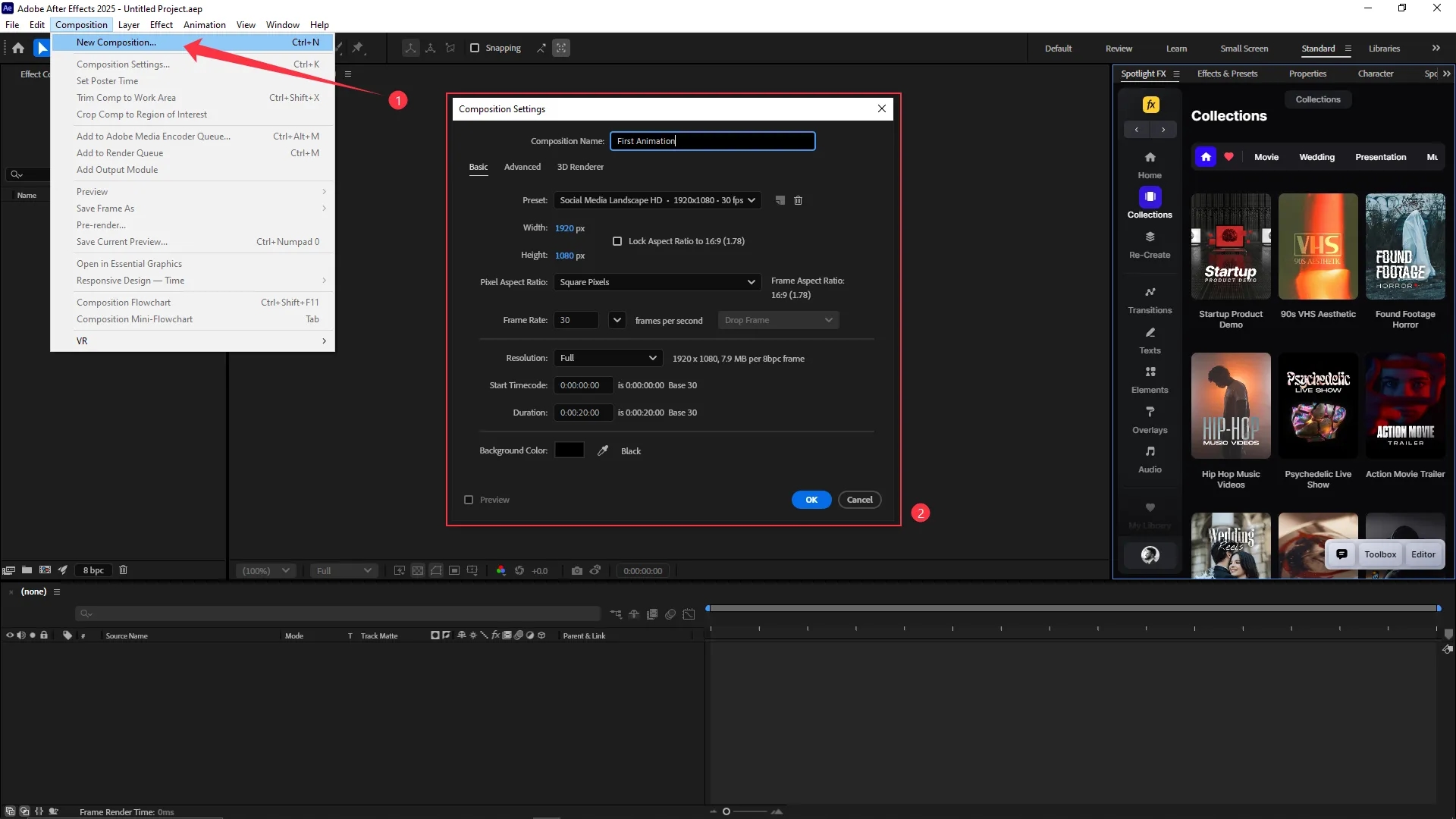Click the Audio music note icon
The image size is (1456, 819).
pos(1150,451)
